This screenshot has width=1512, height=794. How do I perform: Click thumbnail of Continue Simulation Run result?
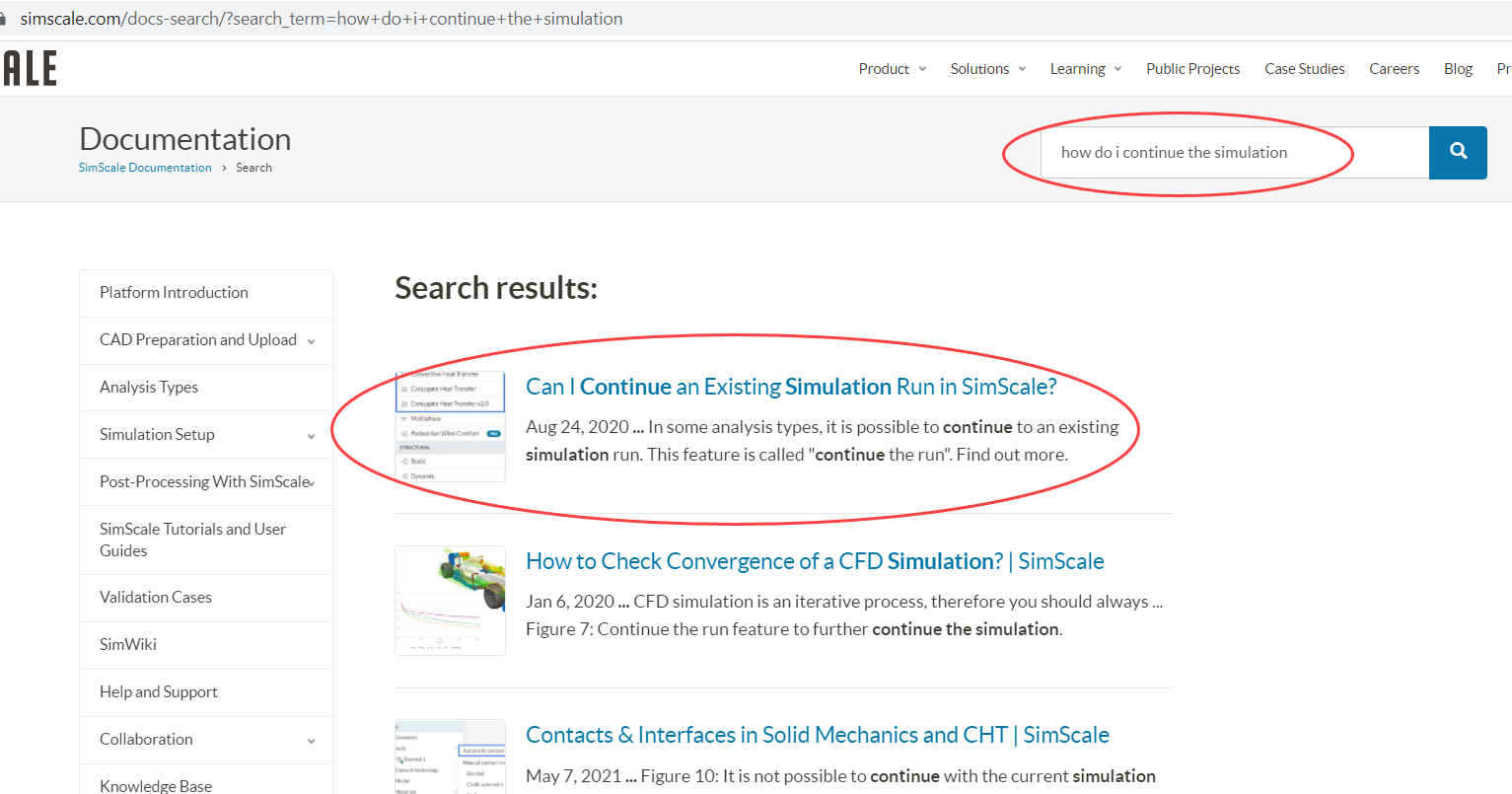[450, 427]
